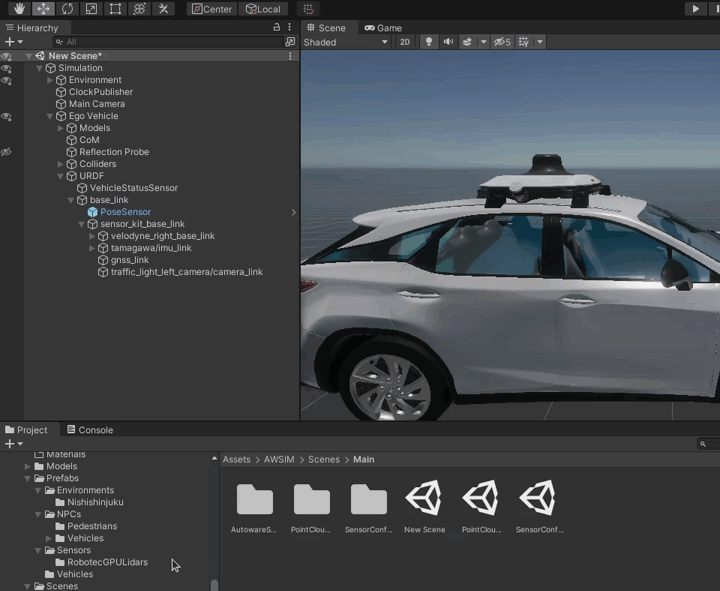Select the Rect transform tool
Screen dimensions: 720x591
[115, 9]
